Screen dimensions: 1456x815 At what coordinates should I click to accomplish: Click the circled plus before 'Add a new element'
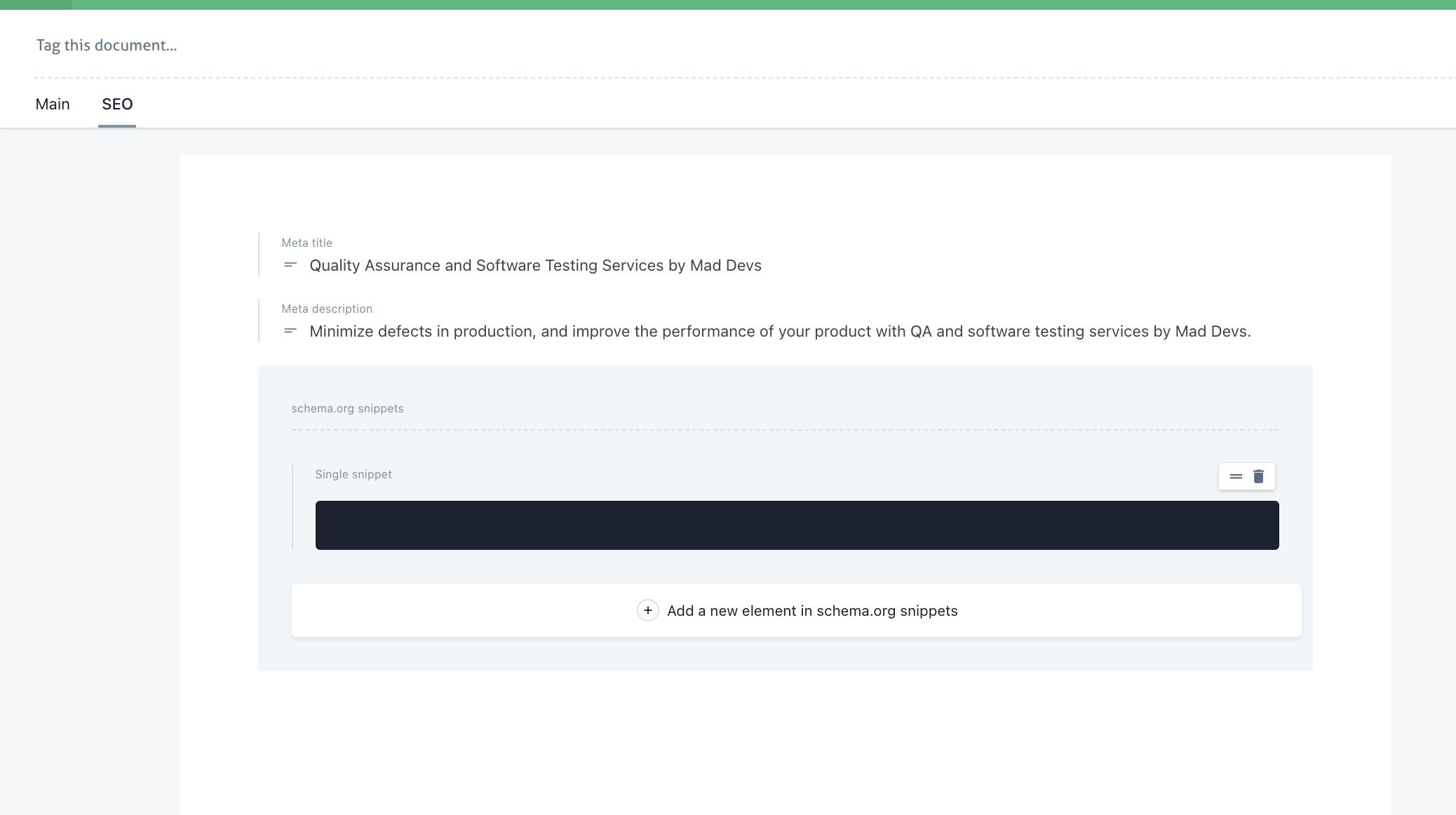click(648, 610)
